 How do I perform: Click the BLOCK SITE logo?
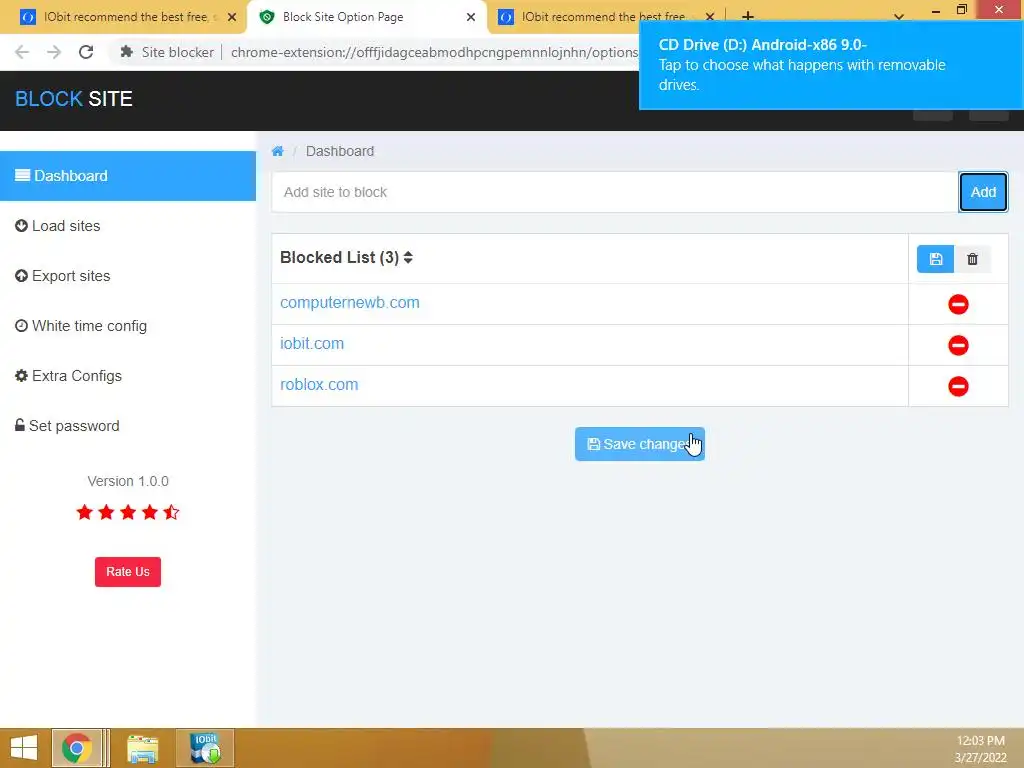click(74, 99)
